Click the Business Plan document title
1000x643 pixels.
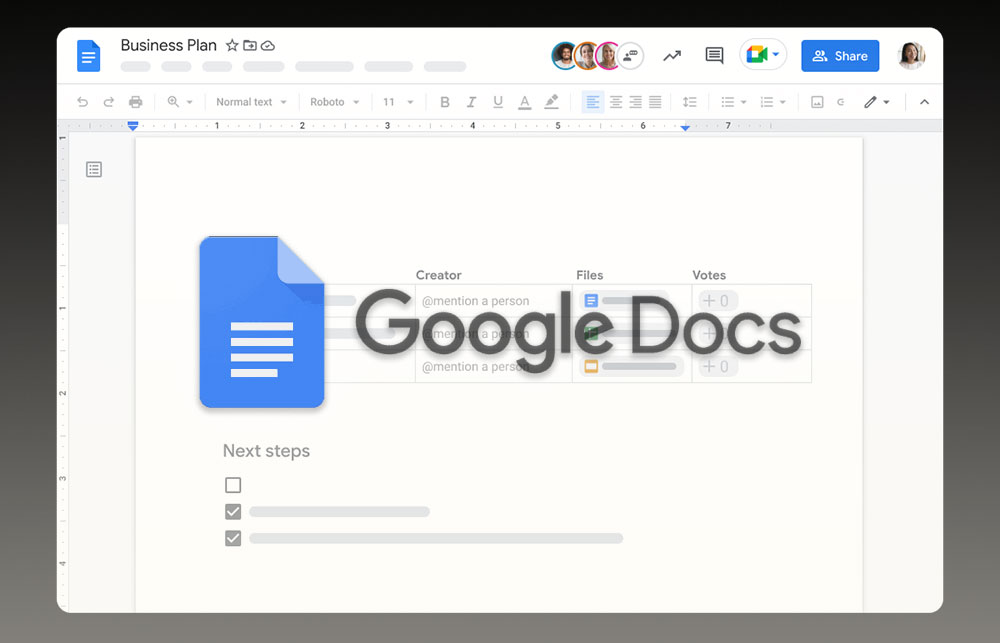point(168,46)
